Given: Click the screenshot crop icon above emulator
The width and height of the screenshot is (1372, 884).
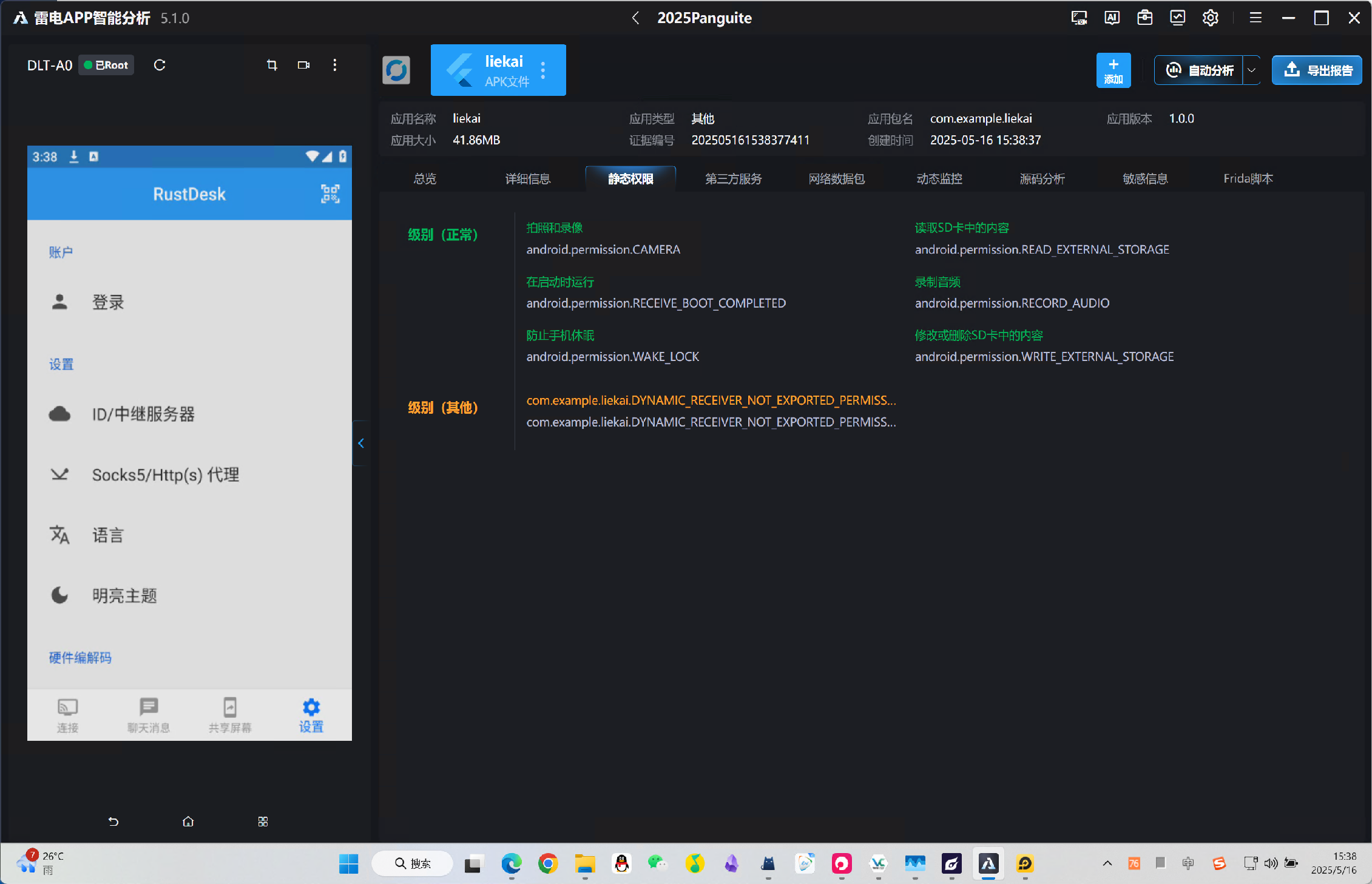Looking at the screenshot, I should 272,65.
